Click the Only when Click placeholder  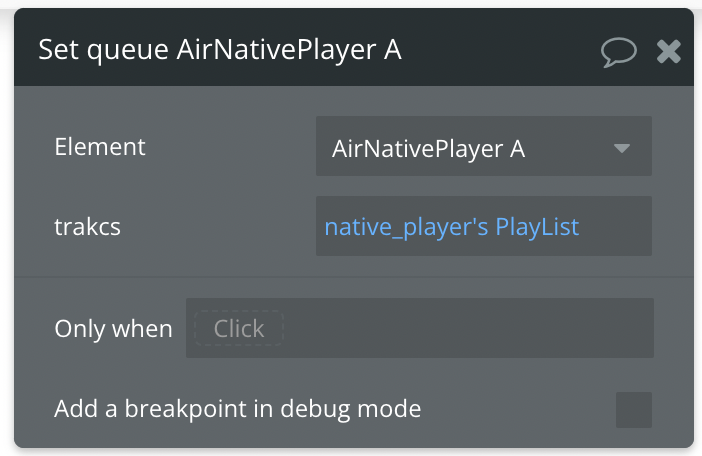point(239,328)
